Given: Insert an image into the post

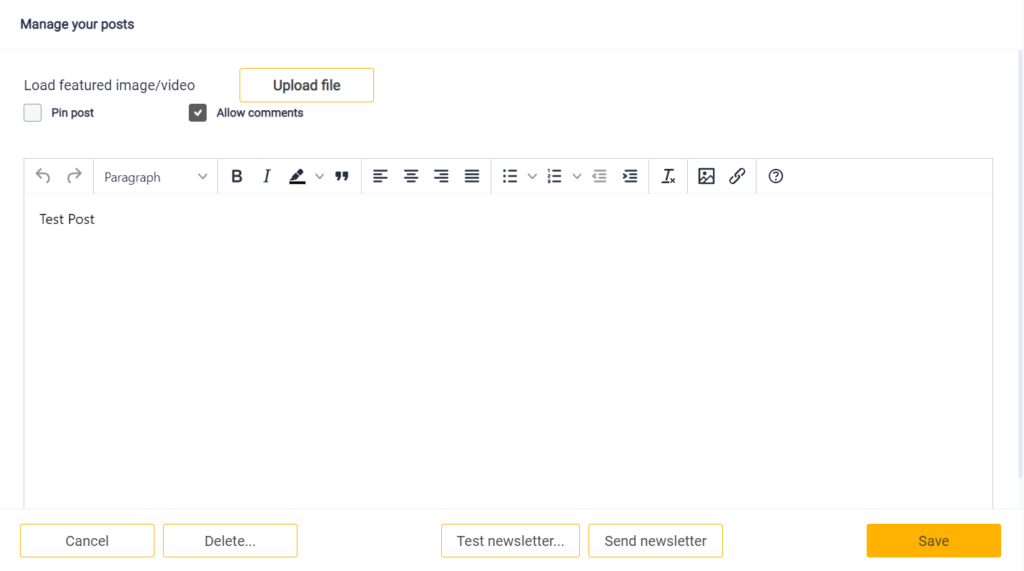Looking at the screenshot, I should coord(707,176).
